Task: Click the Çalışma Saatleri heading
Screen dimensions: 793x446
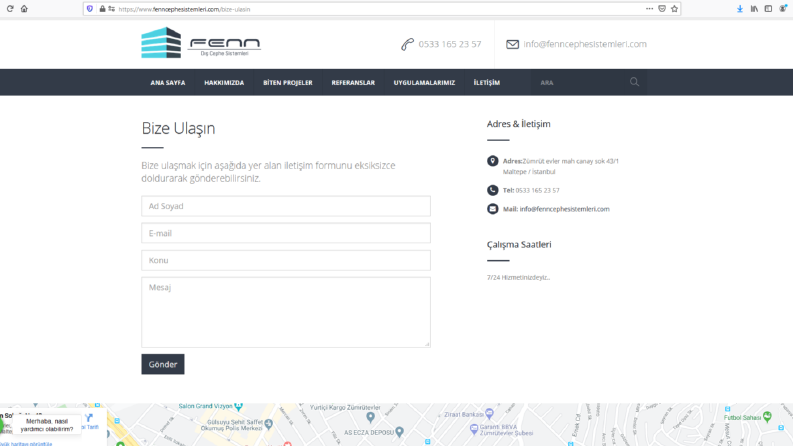Action: pyautogui.click(x=519, y=244)
